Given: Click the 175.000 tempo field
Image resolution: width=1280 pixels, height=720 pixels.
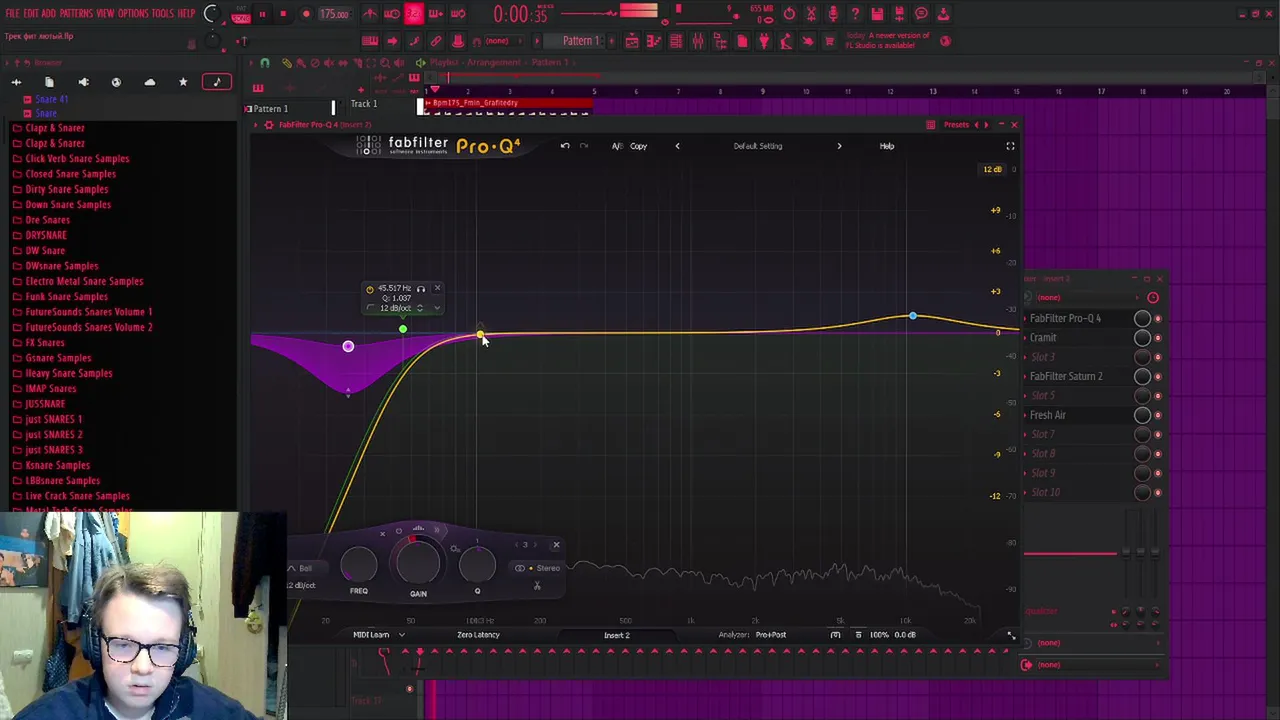Looking at the screenshot, I should click(334, 14).
